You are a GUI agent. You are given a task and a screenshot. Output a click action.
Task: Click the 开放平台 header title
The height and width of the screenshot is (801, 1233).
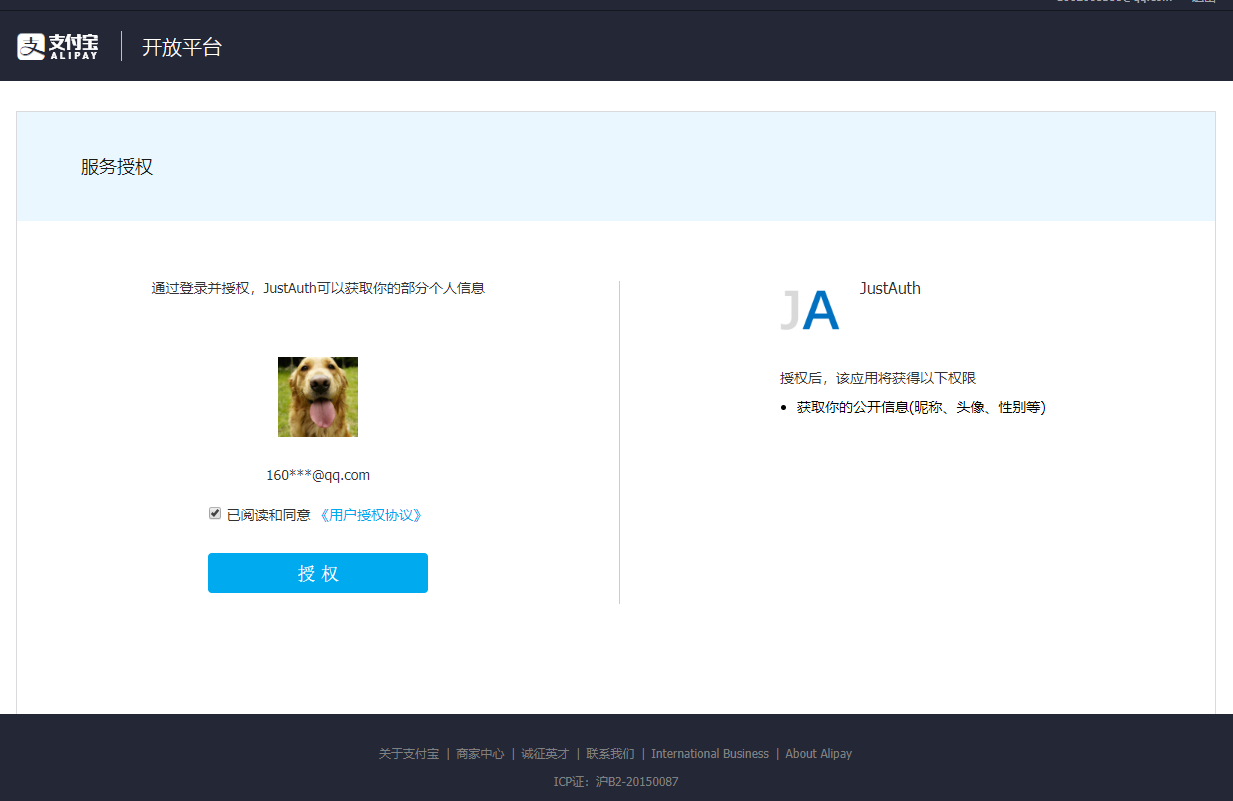(x=182, y=46)
